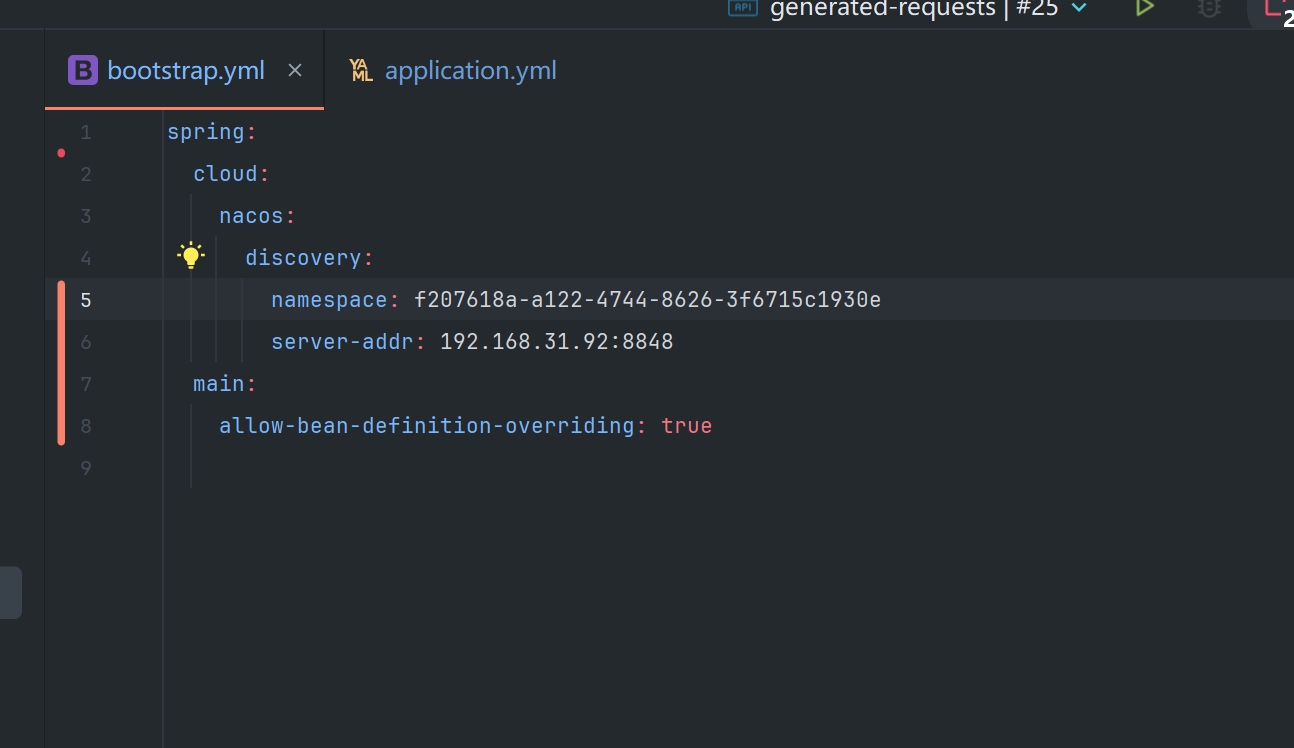Click the true value on line 8
Viewport: 1294px width, 748px height.
click(x=686, y=426)
